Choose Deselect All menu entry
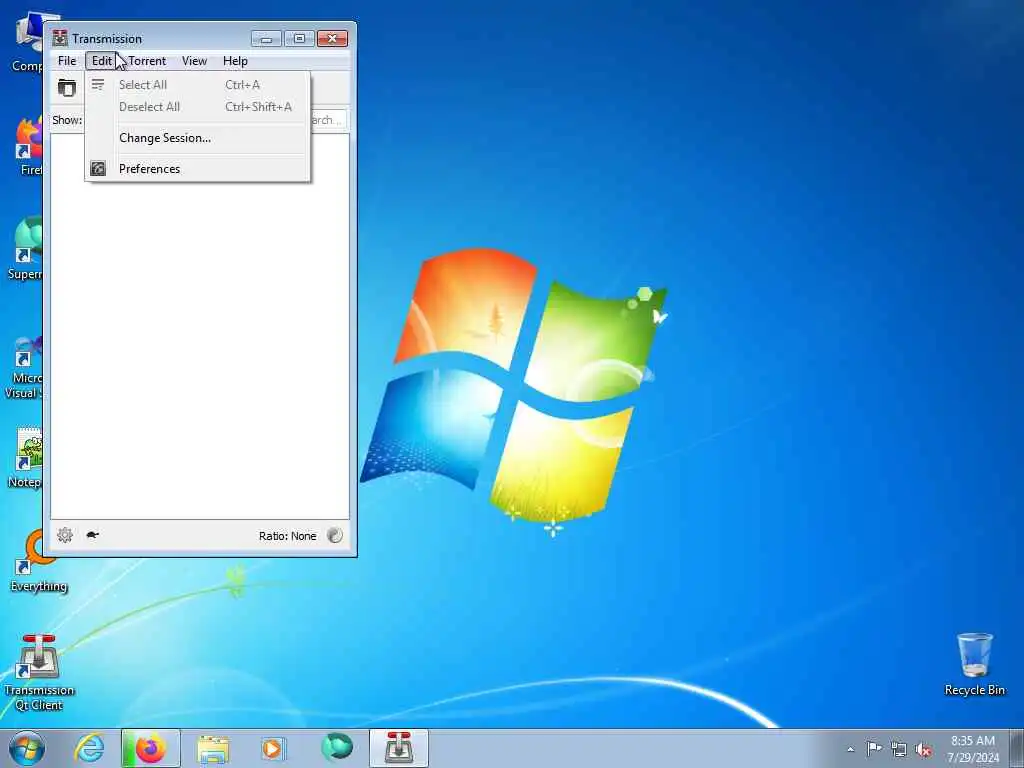Screen dimensions: 1024x768 pyautogui.click(x=197, y=107)
